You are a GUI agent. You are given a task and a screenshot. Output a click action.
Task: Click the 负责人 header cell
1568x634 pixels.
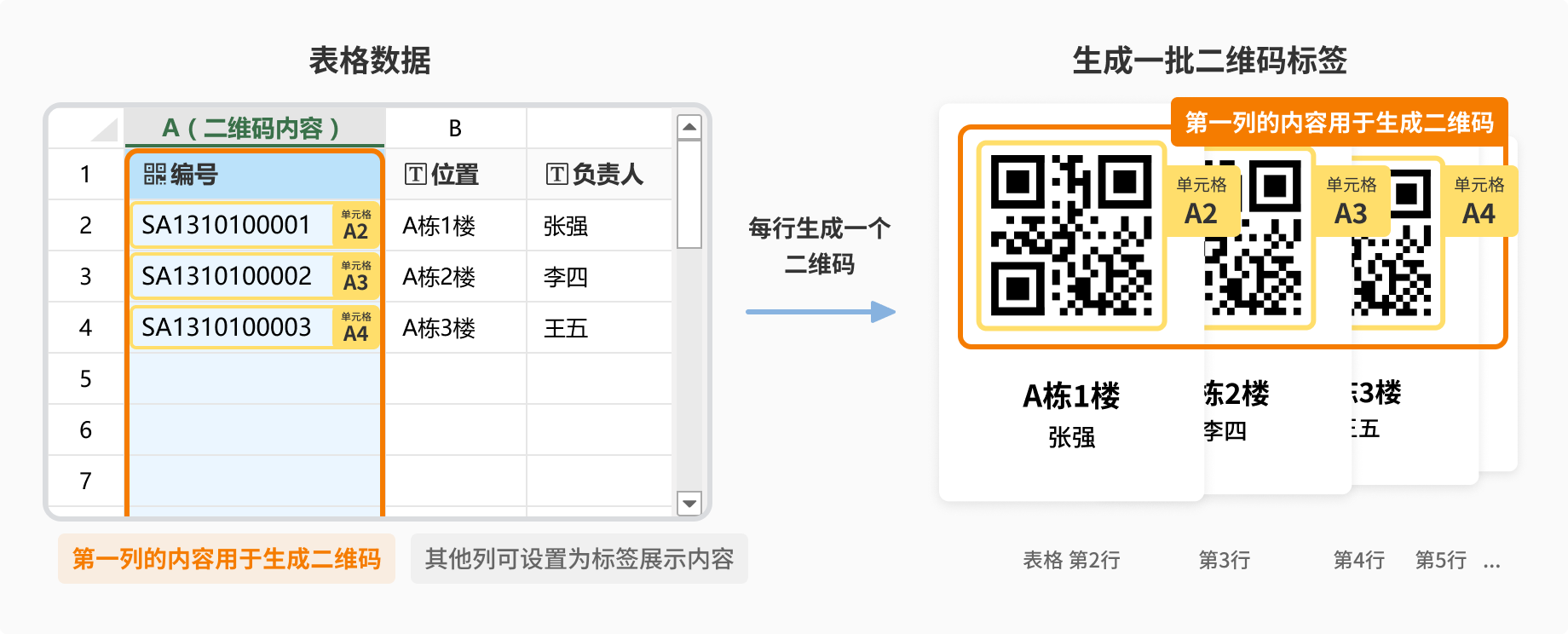click(x=599, y=175)
